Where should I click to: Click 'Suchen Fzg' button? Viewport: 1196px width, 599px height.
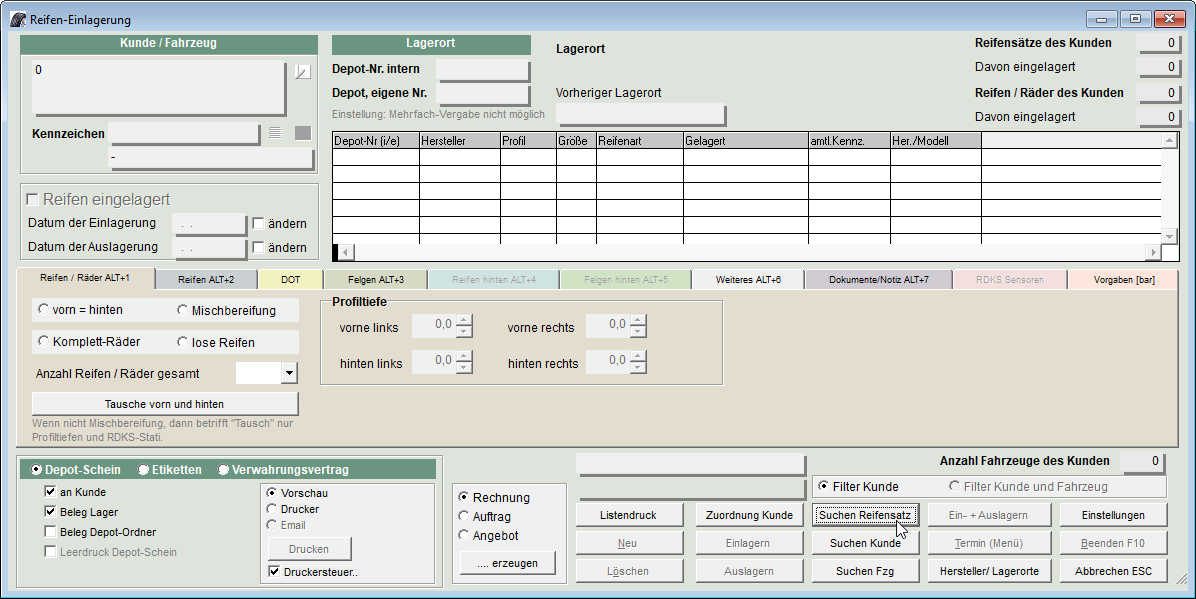click(x=865, y=571)
